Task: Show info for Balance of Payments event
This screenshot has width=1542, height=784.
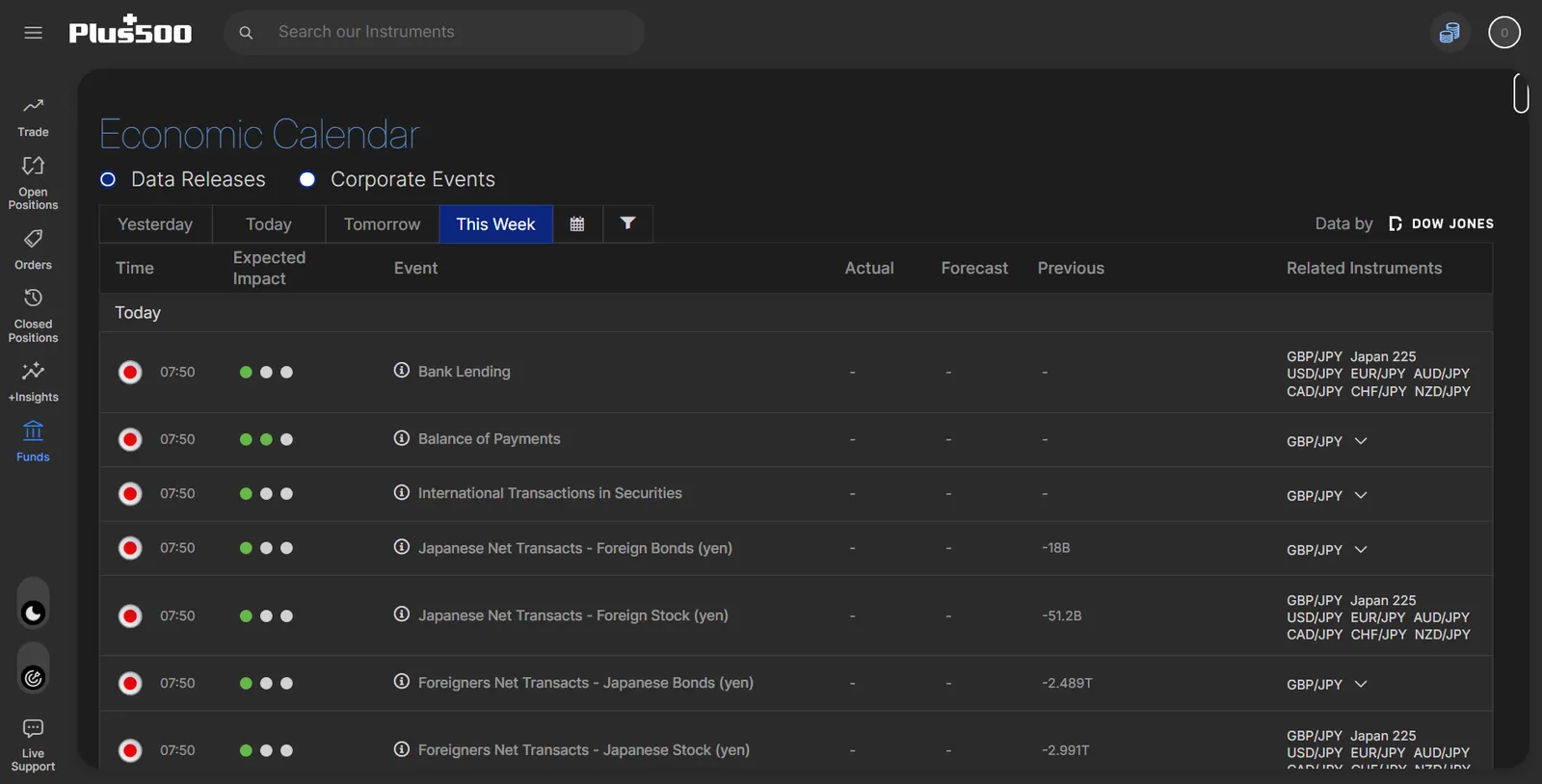Action: click(402, 438)
